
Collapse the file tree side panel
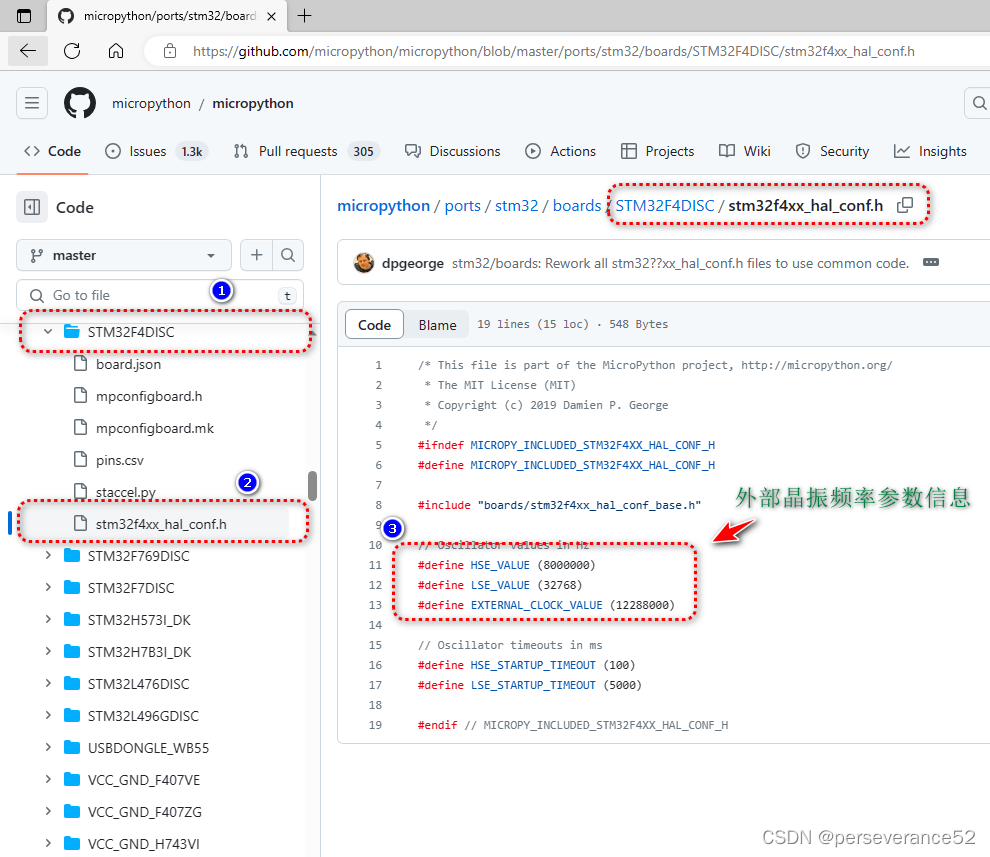(32, 207)
